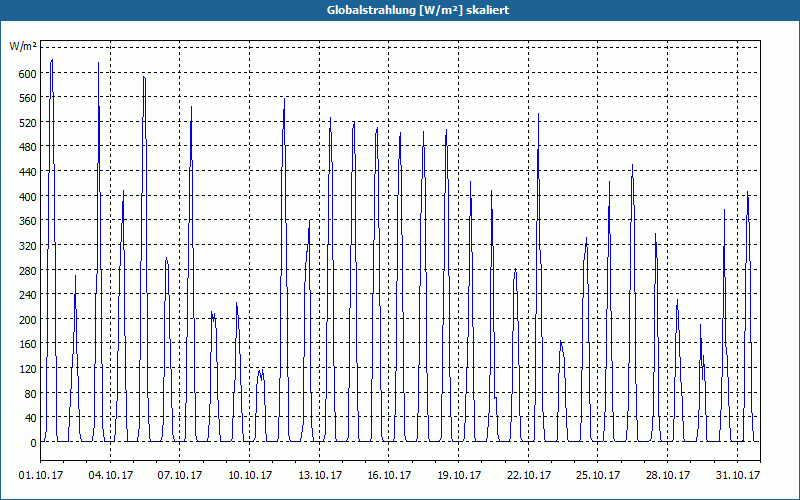
Task: Click the 480 y-axis value
Action: coord(27,147)
